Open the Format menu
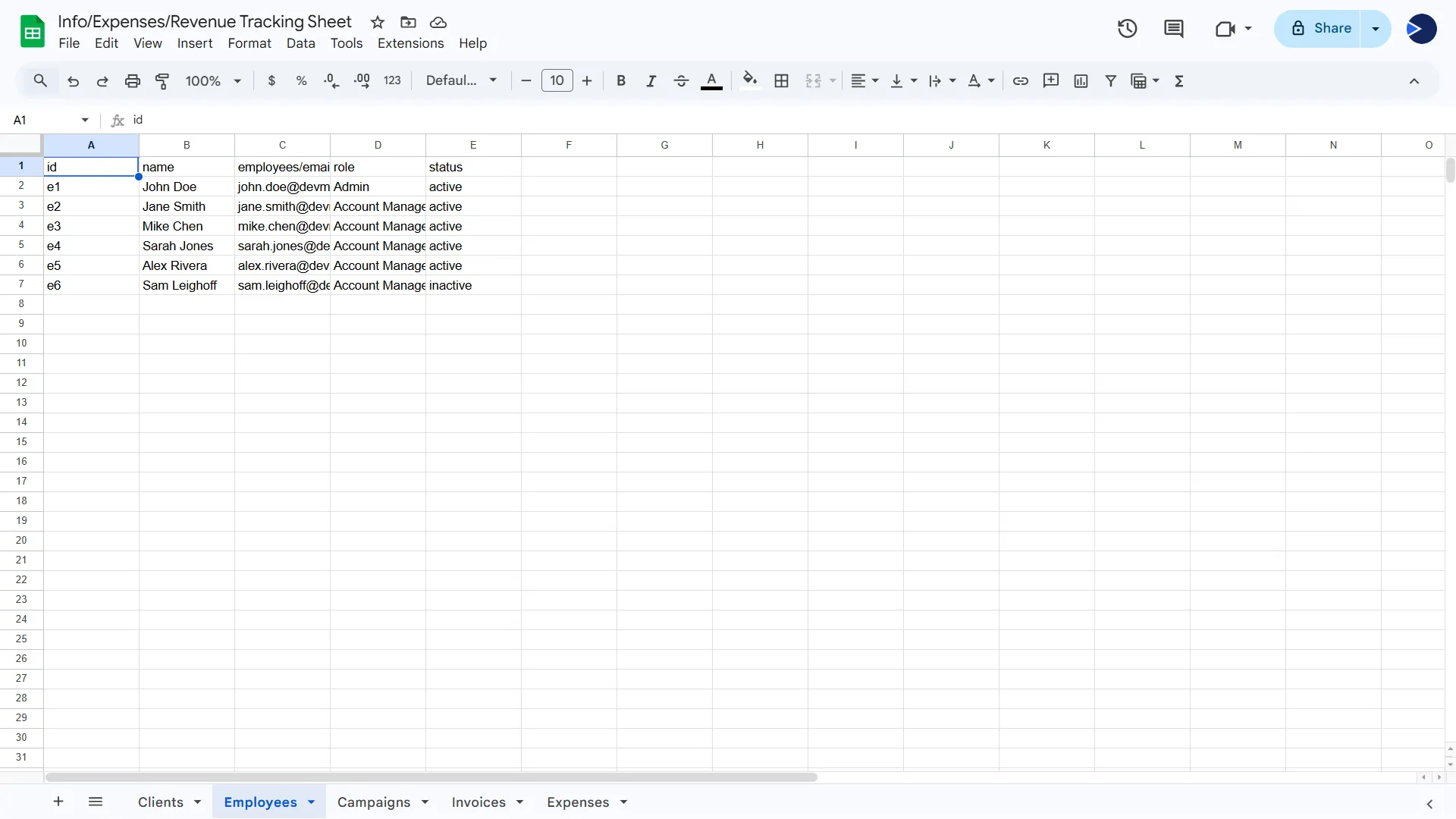The height and width of the screenshot is (819, 1456). pos(249,43)
